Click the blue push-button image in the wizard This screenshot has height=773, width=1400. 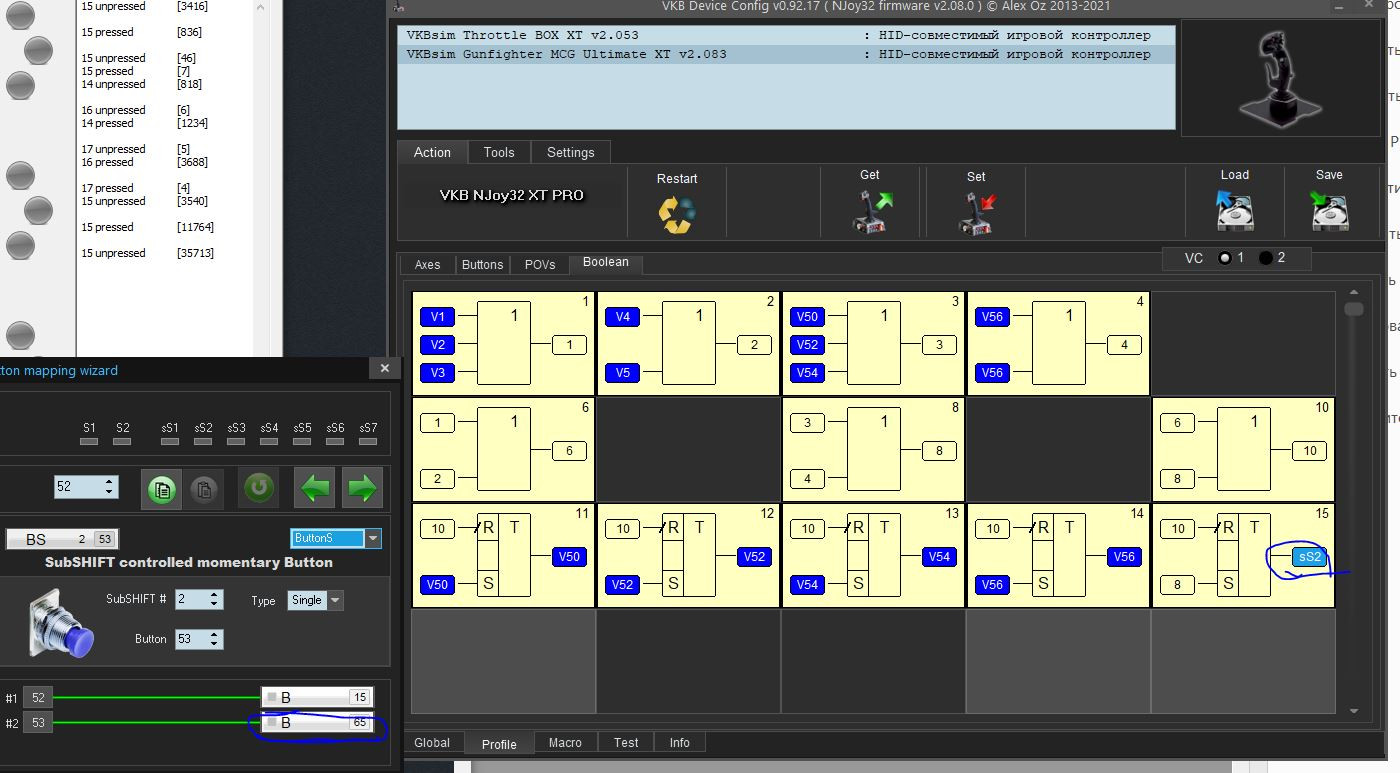[x=62, y=624]
